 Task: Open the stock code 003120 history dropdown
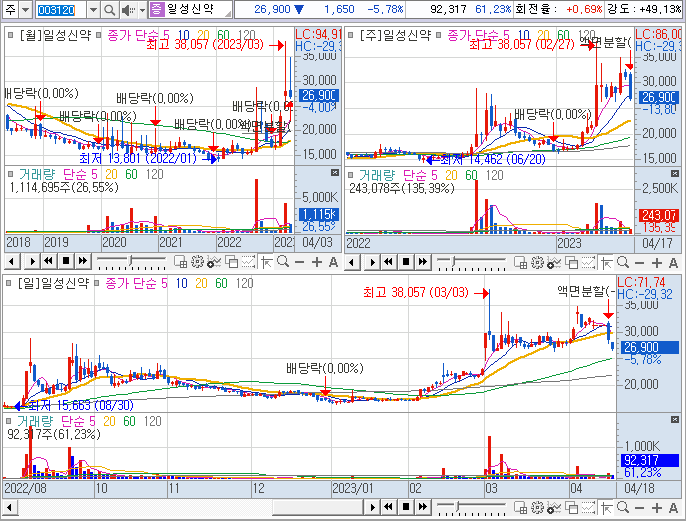tap(93, 10)
